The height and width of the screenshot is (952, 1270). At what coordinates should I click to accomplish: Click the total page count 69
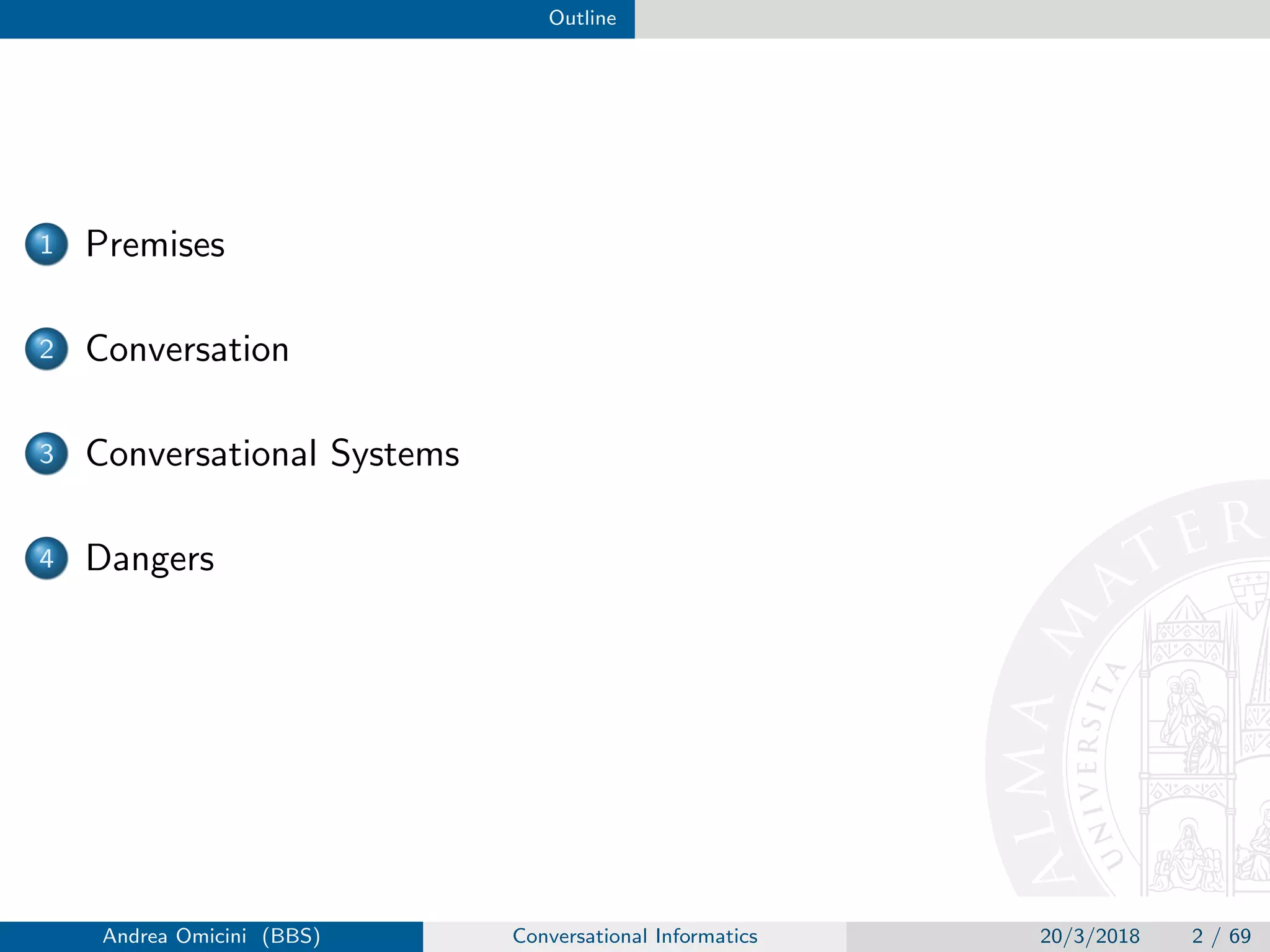[1240, 936]
